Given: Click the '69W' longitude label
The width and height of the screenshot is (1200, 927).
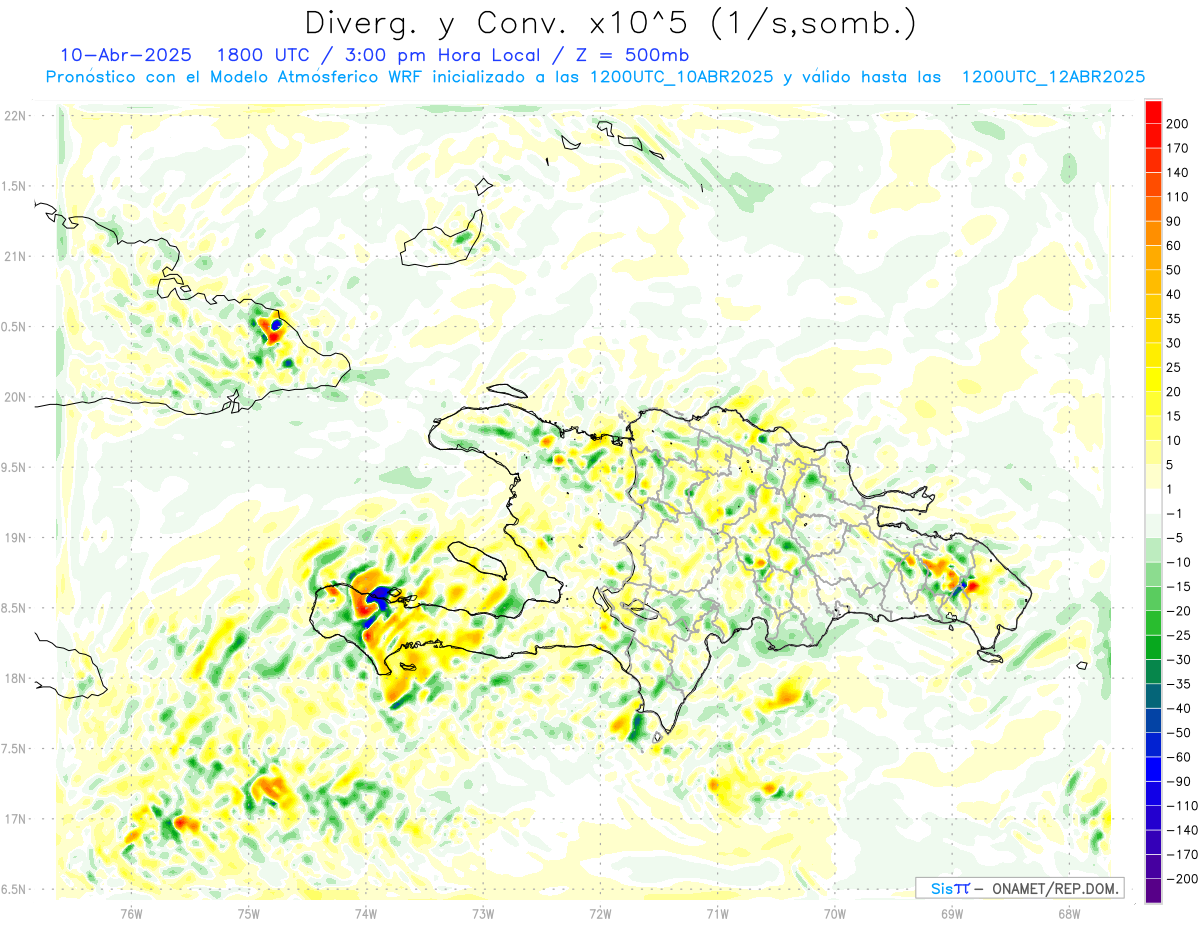Looking at the screenshot, I should point(951,913).
